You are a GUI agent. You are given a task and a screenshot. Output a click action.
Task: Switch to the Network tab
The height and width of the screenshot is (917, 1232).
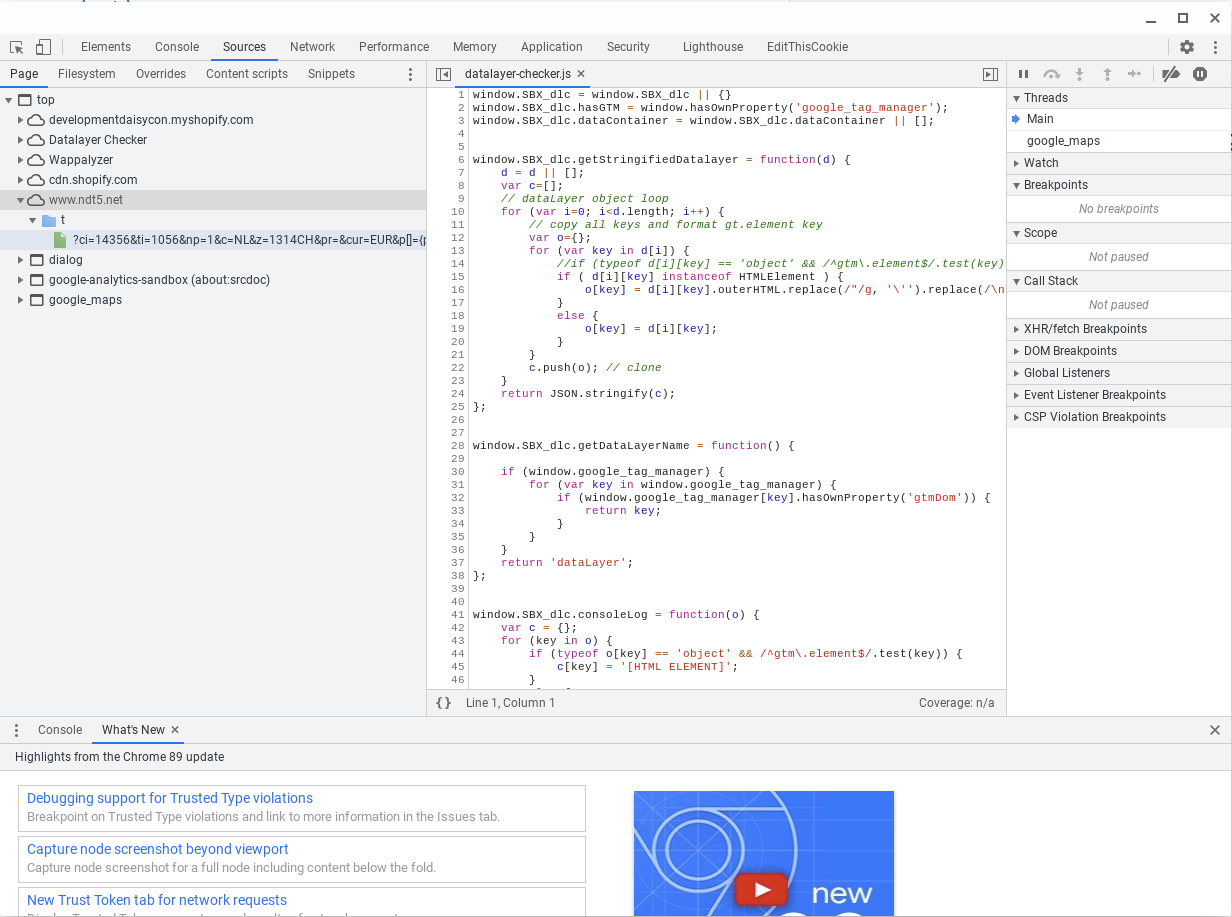tap(312, 47)
